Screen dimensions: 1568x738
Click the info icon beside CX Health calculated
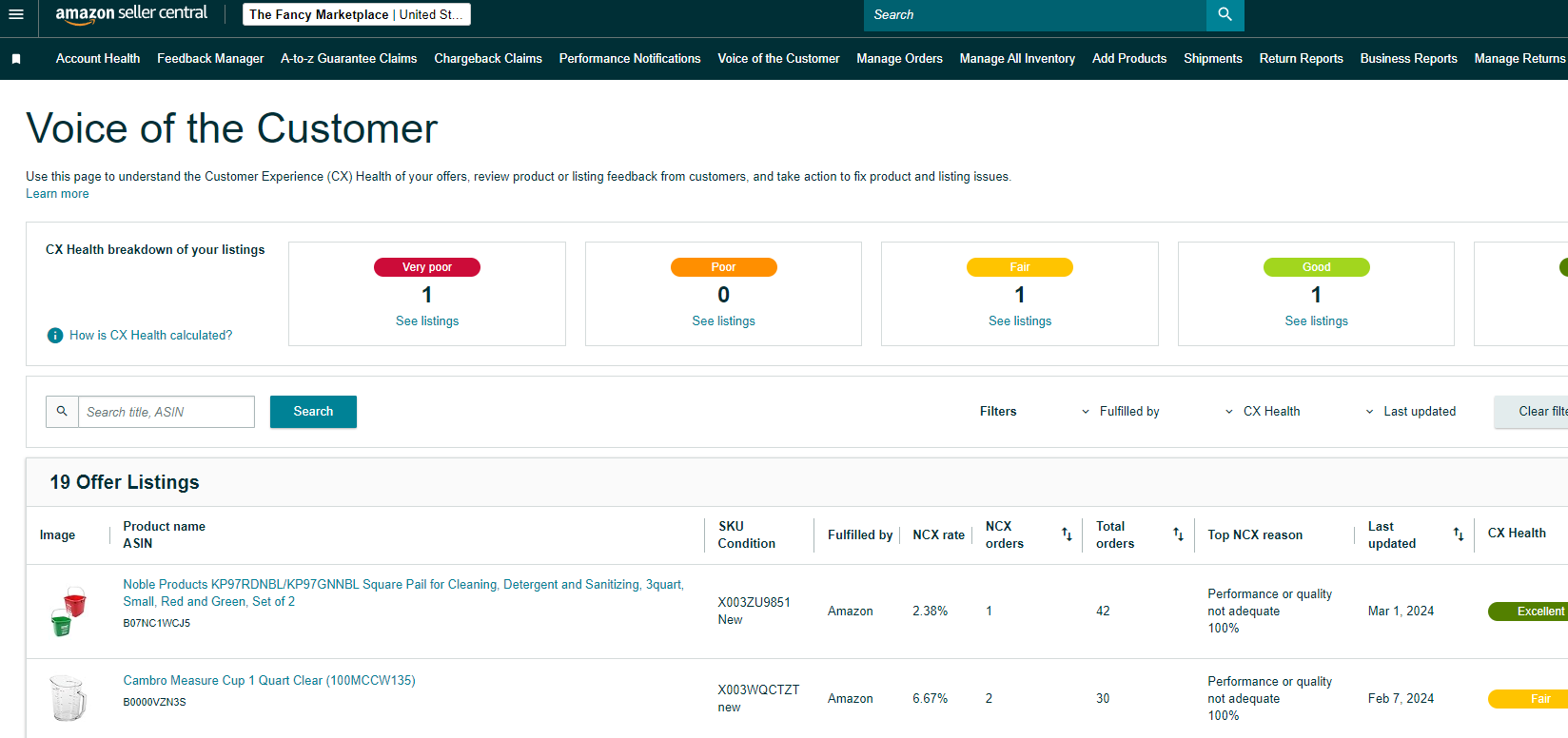(55, 336)
